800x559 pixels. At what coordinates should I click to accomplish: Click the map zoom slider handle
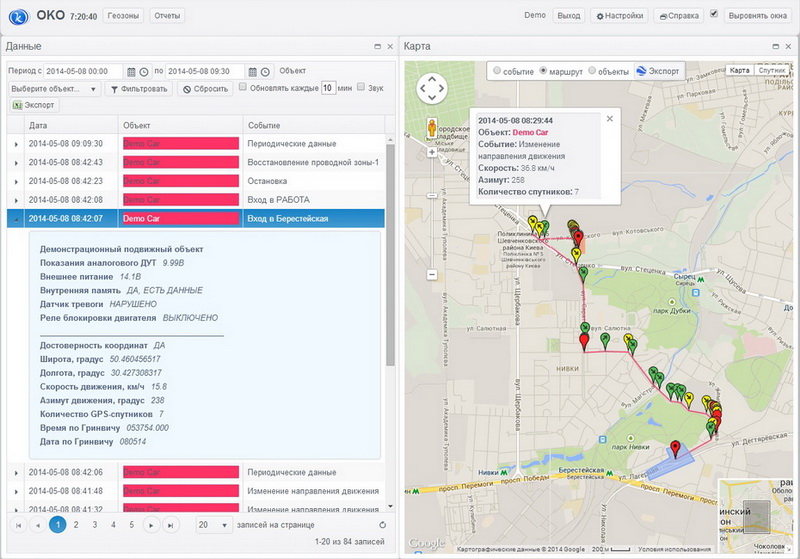(432, 195)
